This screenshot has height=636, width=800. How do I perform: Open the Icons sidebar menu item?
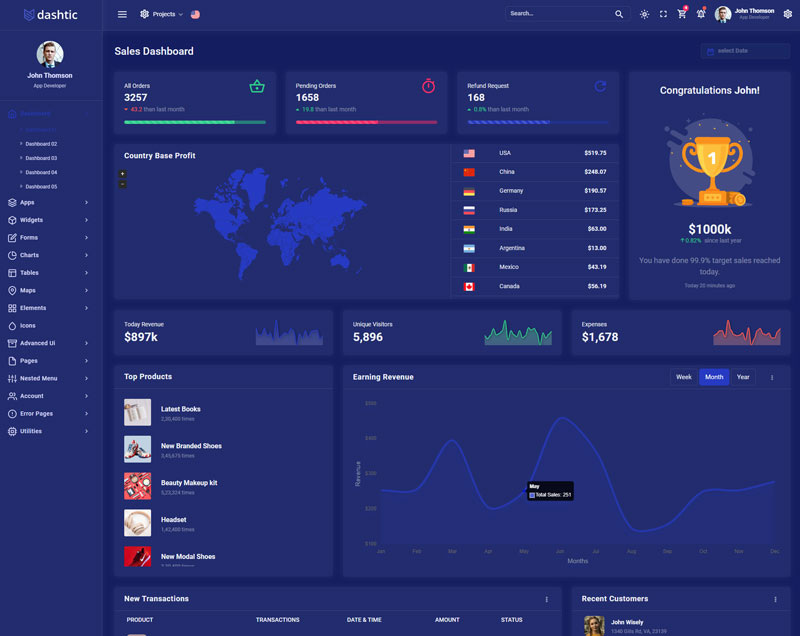pyautogui.click(x=27, y=325)
